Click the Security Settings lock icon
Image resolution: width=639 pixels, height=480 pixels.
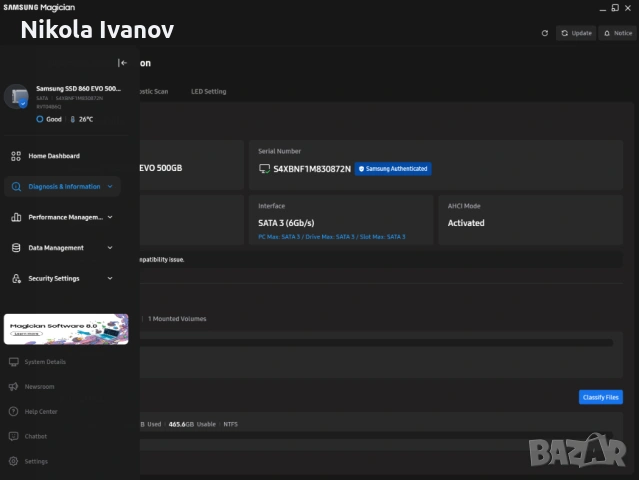[15, 279]
